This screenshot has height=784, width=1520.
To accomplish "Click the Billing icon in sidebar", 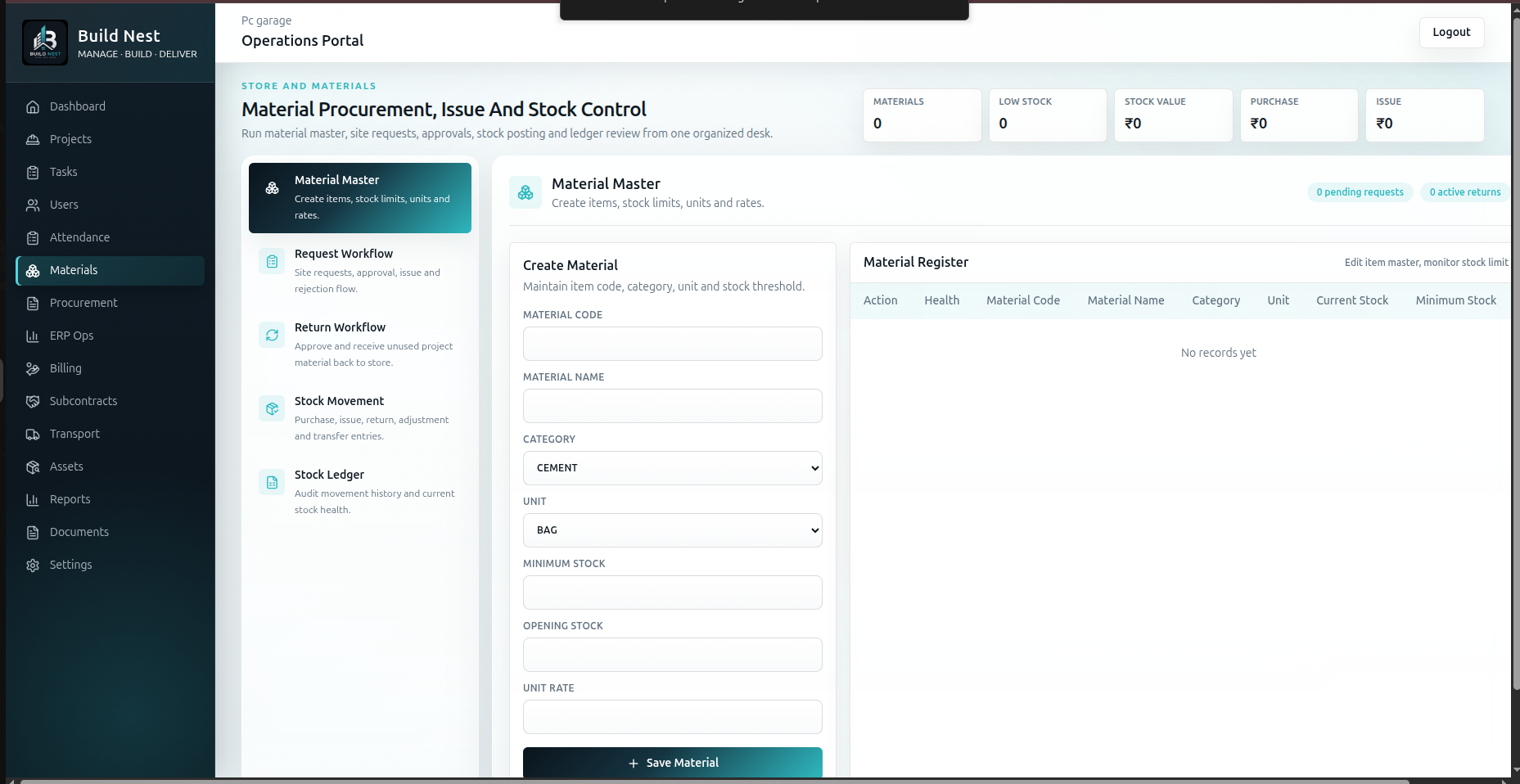I will click(x=33, y=368).
